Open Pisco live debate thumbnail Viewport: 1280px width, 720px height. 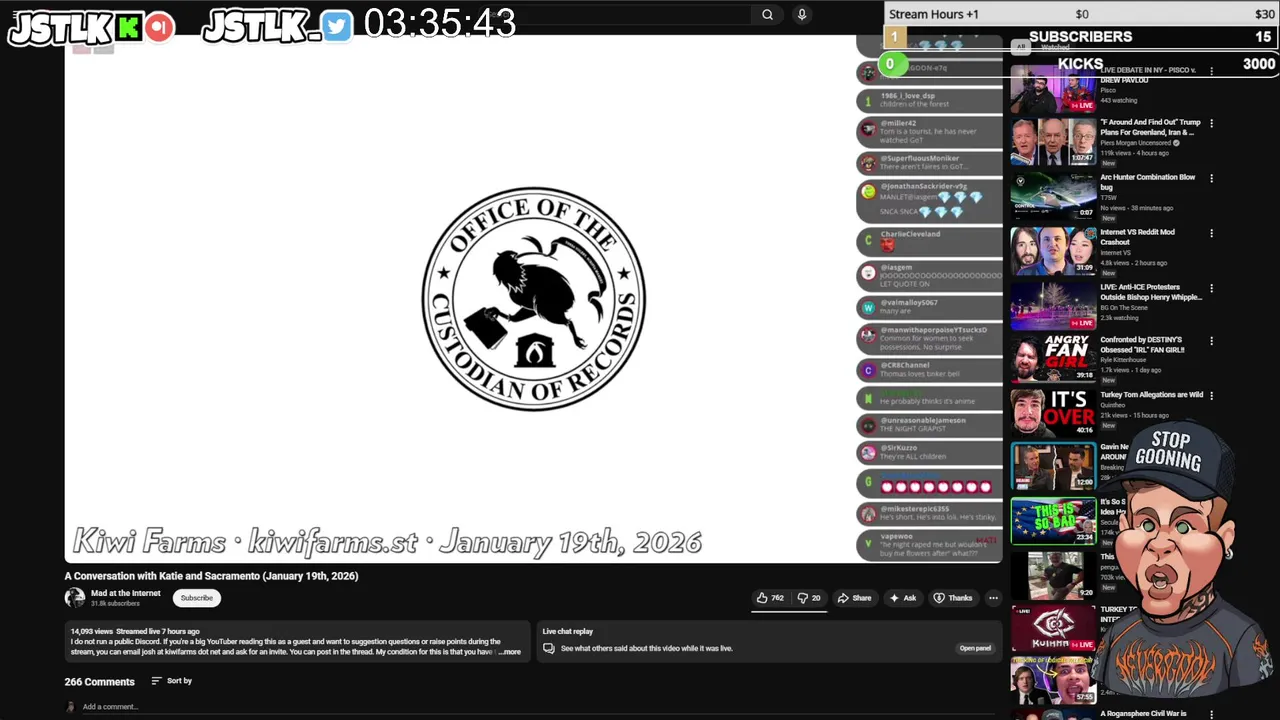(1053, 89)
